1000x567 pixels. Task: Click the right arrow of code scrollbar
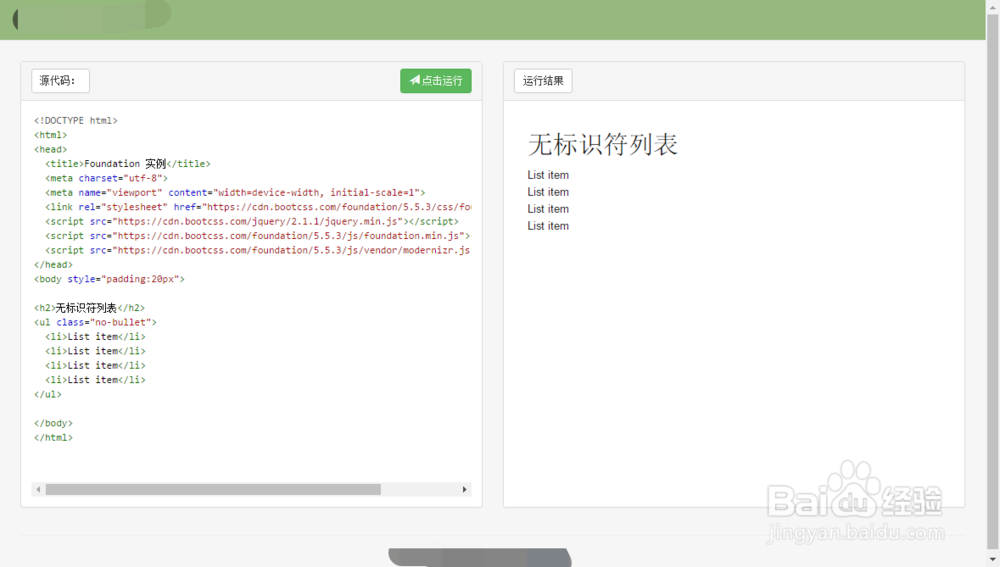pos(464,489)
